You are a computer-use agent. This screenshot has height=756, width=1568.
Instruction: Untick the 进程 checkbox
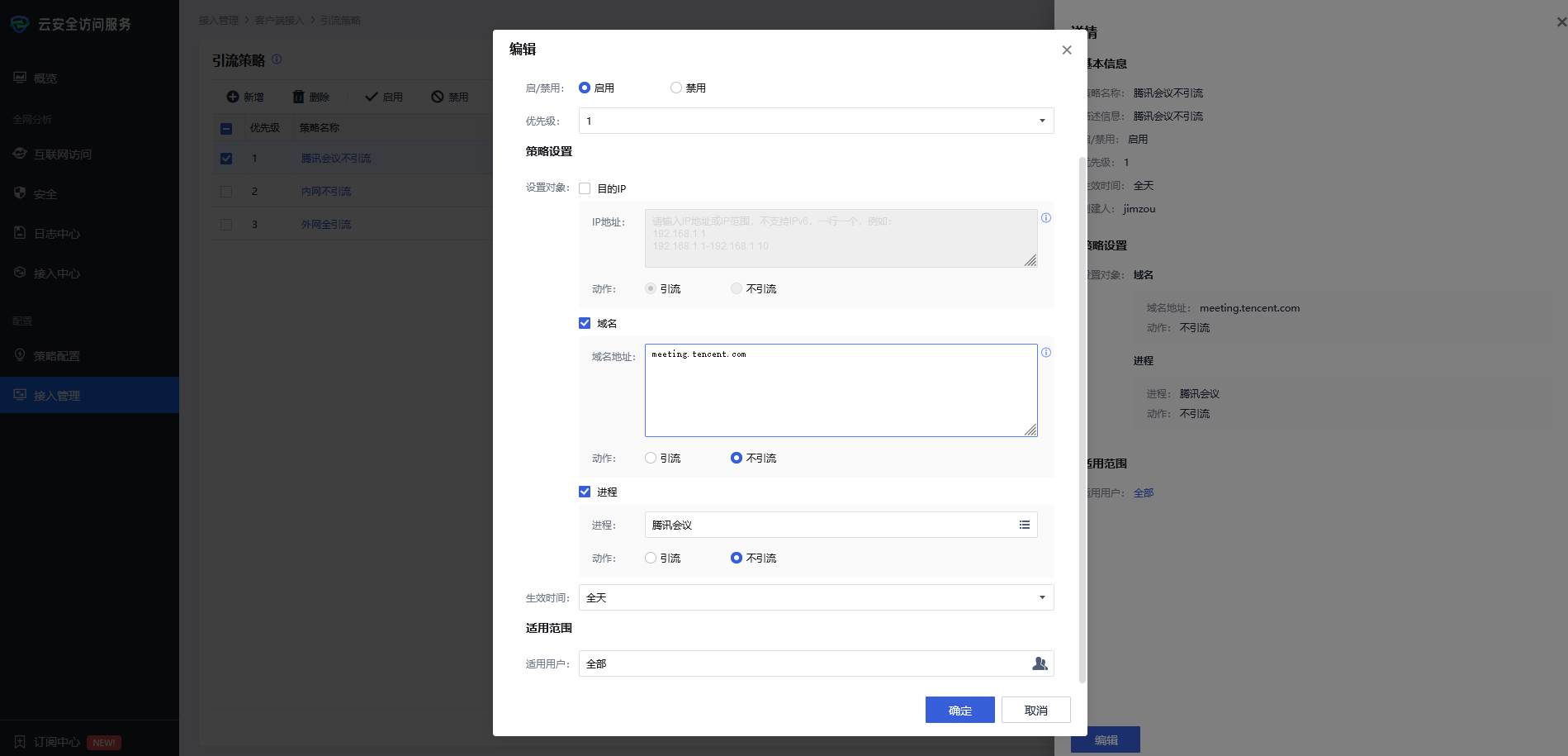click(585, 492)
